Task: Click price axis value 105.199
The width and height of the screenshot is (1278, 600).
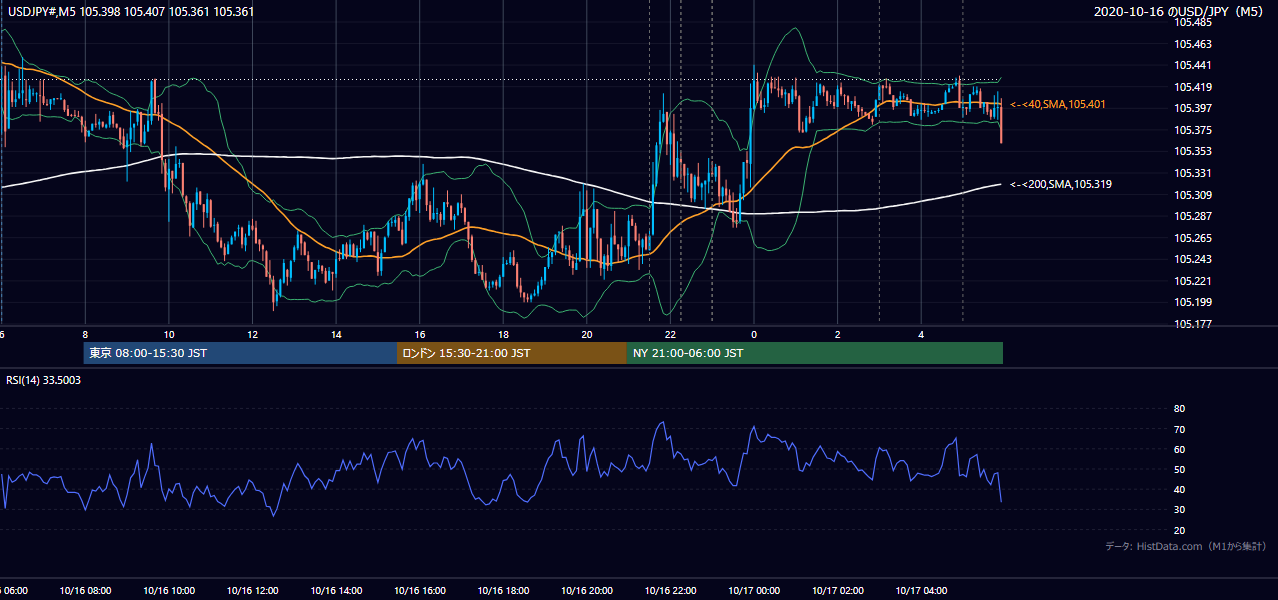Action: tap(1193, 302)
